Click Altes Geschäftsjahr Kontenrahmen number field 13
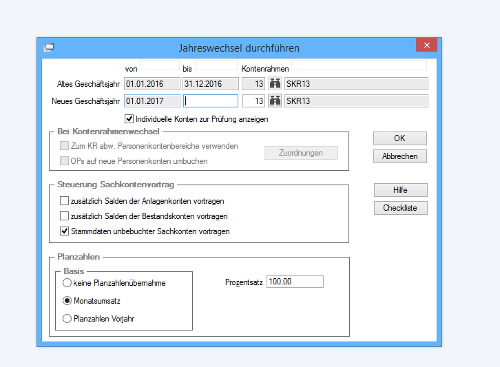 (253, 84)
